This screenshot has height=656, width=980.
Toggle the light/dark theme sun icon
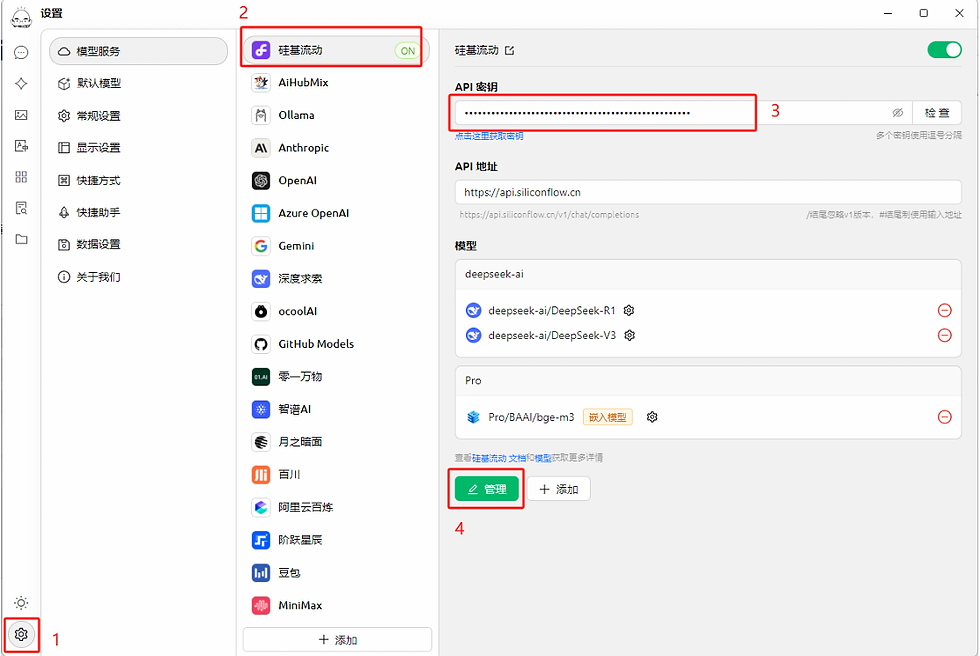(x=21, y=603)
